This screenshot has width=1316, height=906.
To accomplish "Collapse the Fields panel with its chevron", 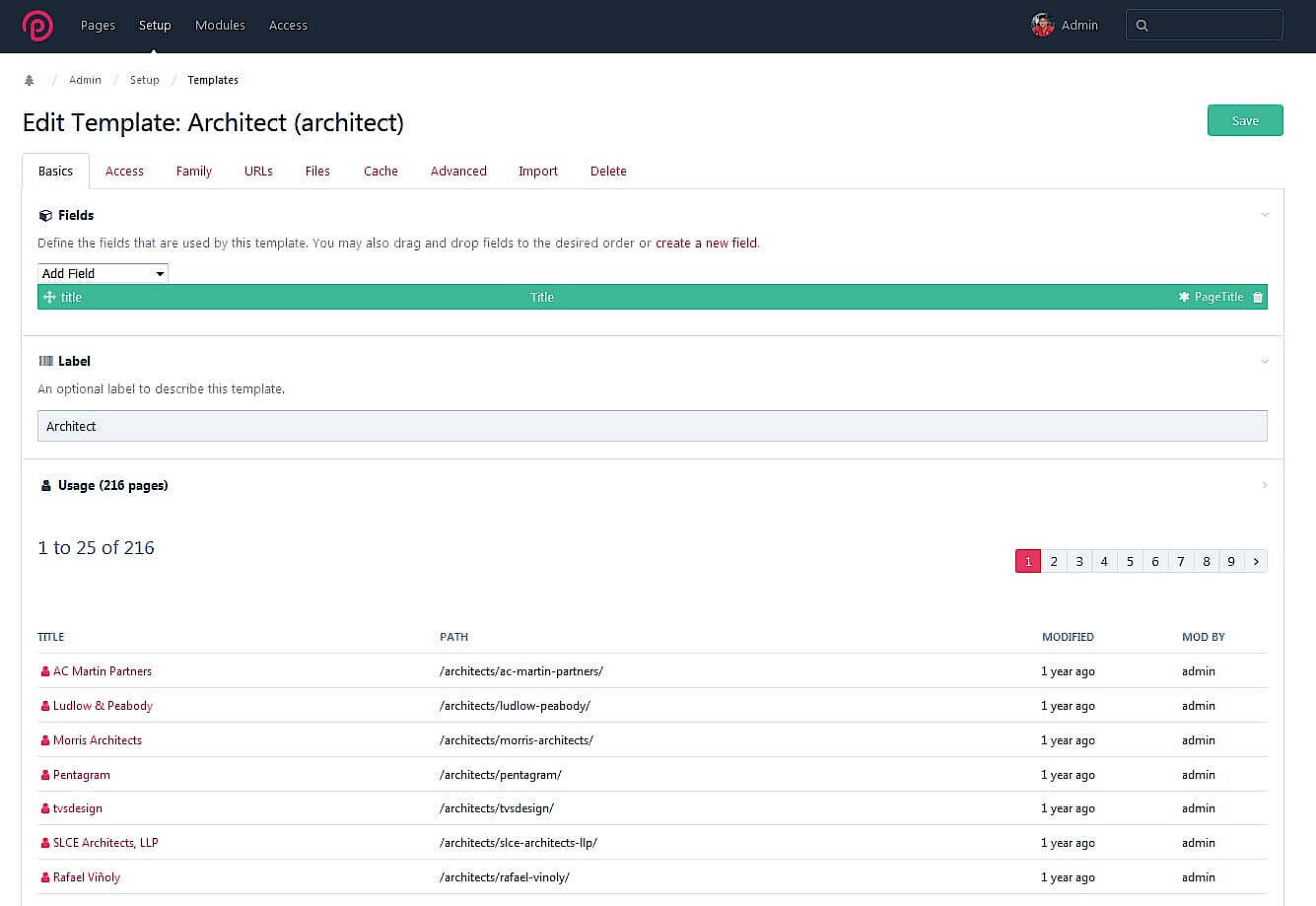I will [x=1265, y=214].
